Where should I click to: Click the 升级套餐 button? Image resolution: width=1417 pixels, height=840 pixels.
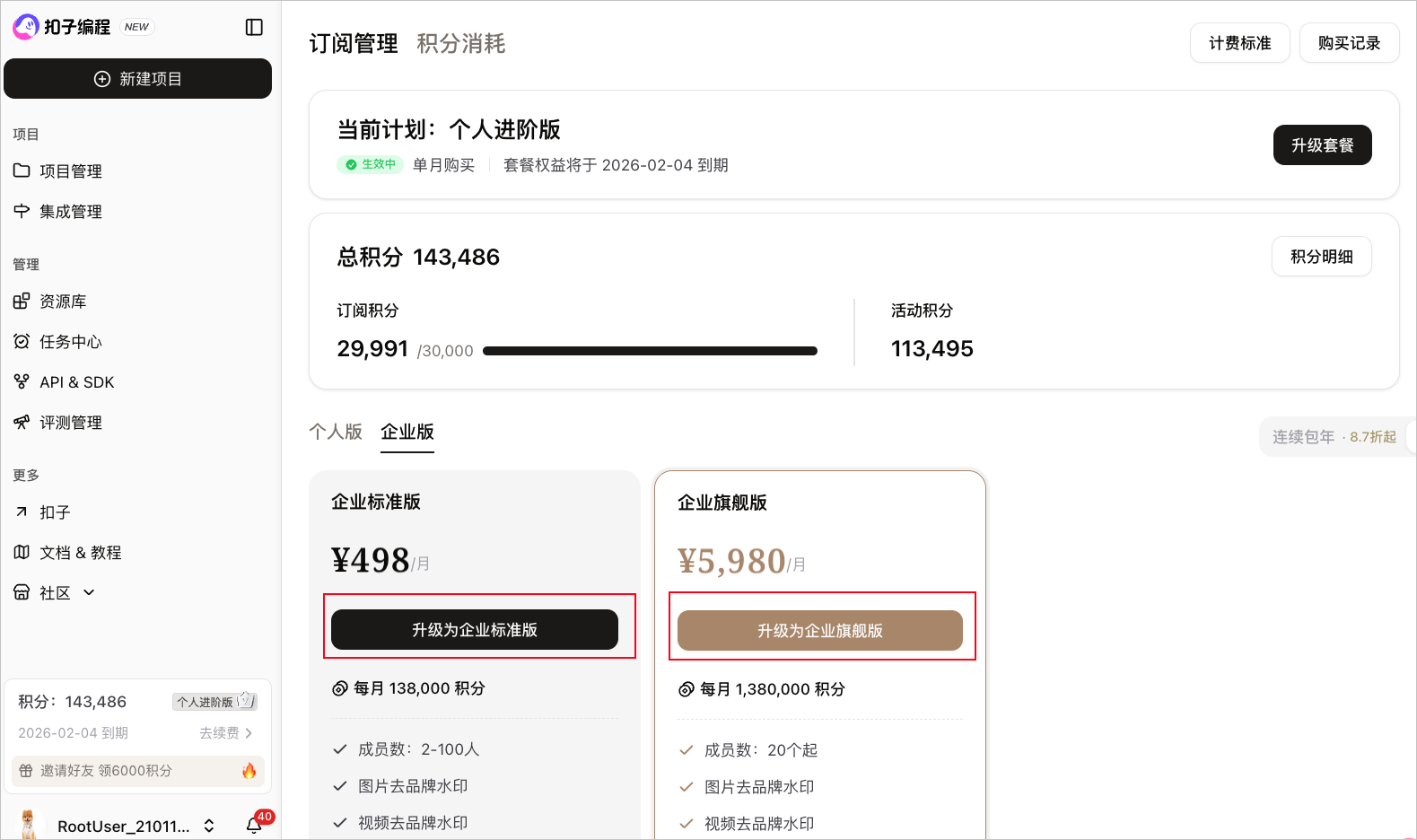(x=1321, y=145)
